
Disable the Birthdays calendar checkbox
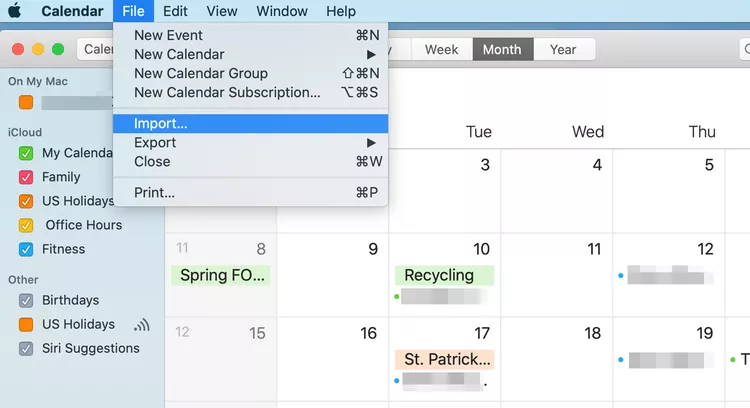point(26,300)
